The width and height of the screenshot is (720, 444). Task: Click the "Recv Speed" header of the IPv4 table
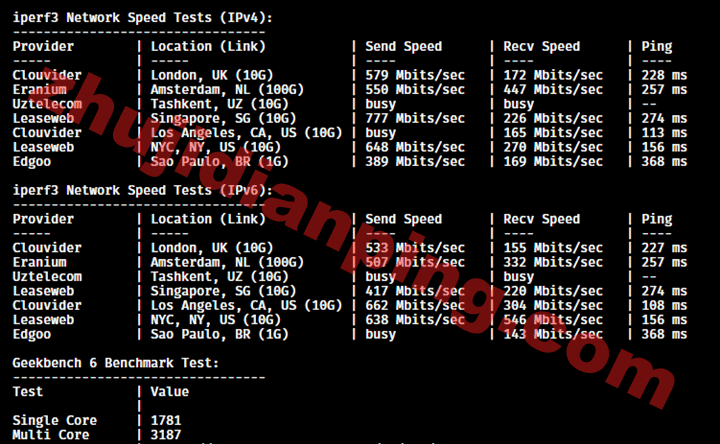tap(542, 46)
